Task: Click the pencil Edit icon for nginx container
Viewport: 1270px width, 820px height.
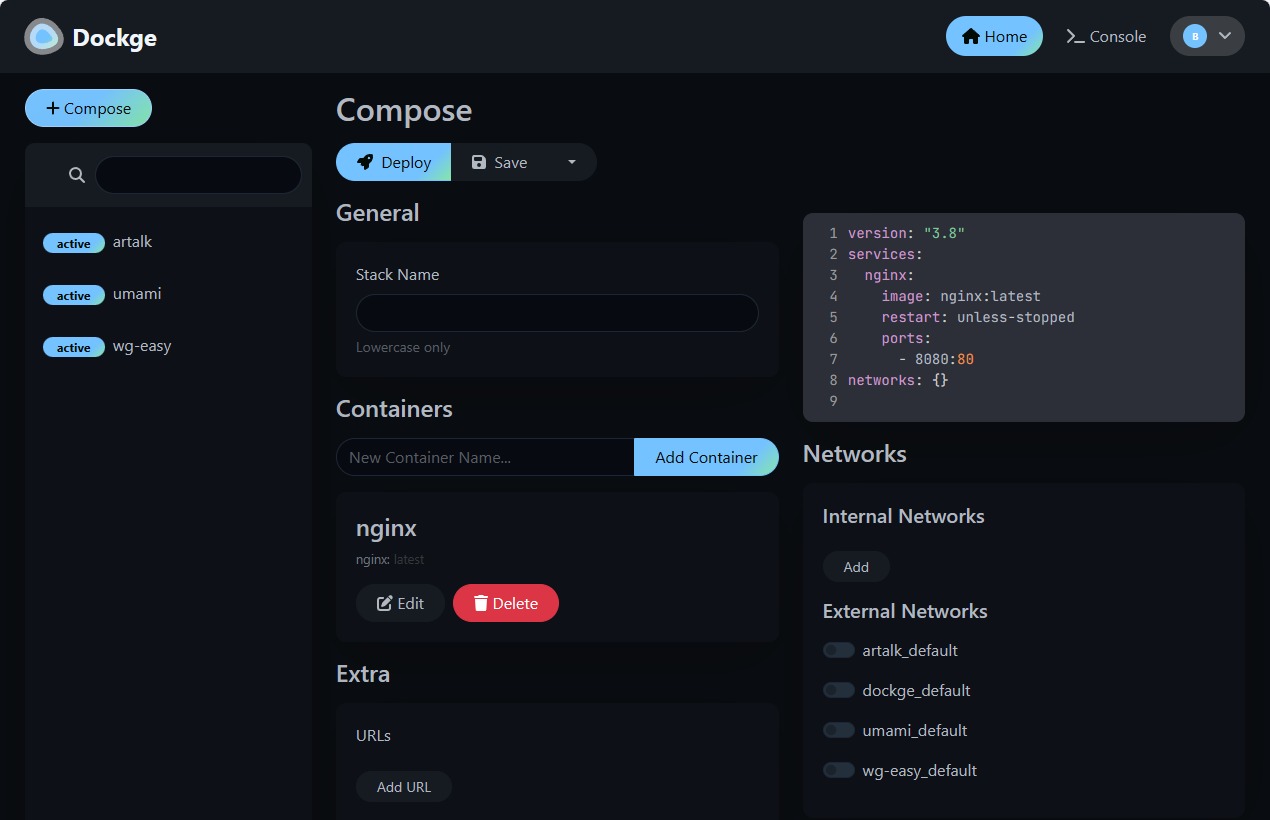Action: point(385,602)
